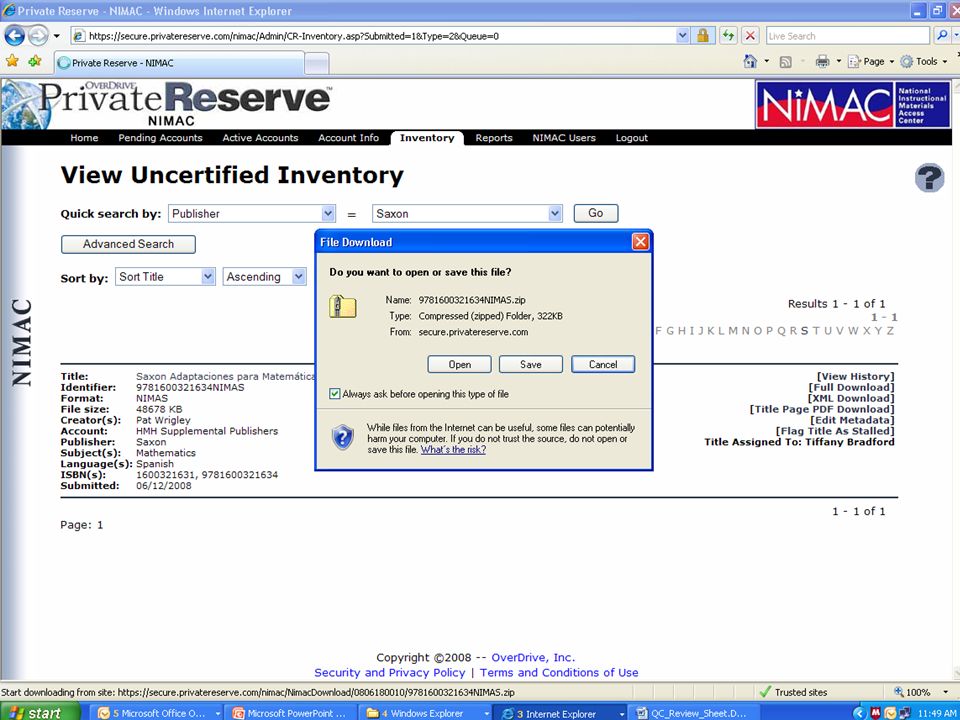Click the Refresh page icon

tap(727, 36)
